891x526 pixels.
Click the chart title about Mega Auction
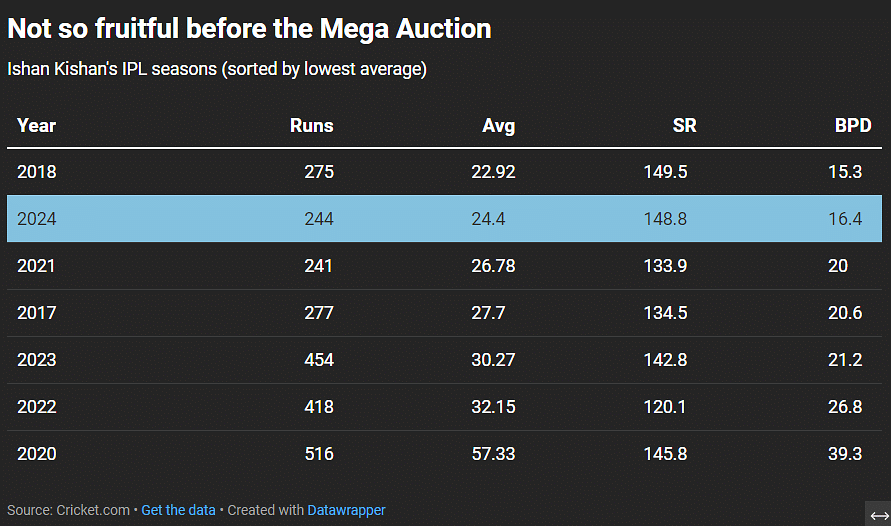click(249, 29)
